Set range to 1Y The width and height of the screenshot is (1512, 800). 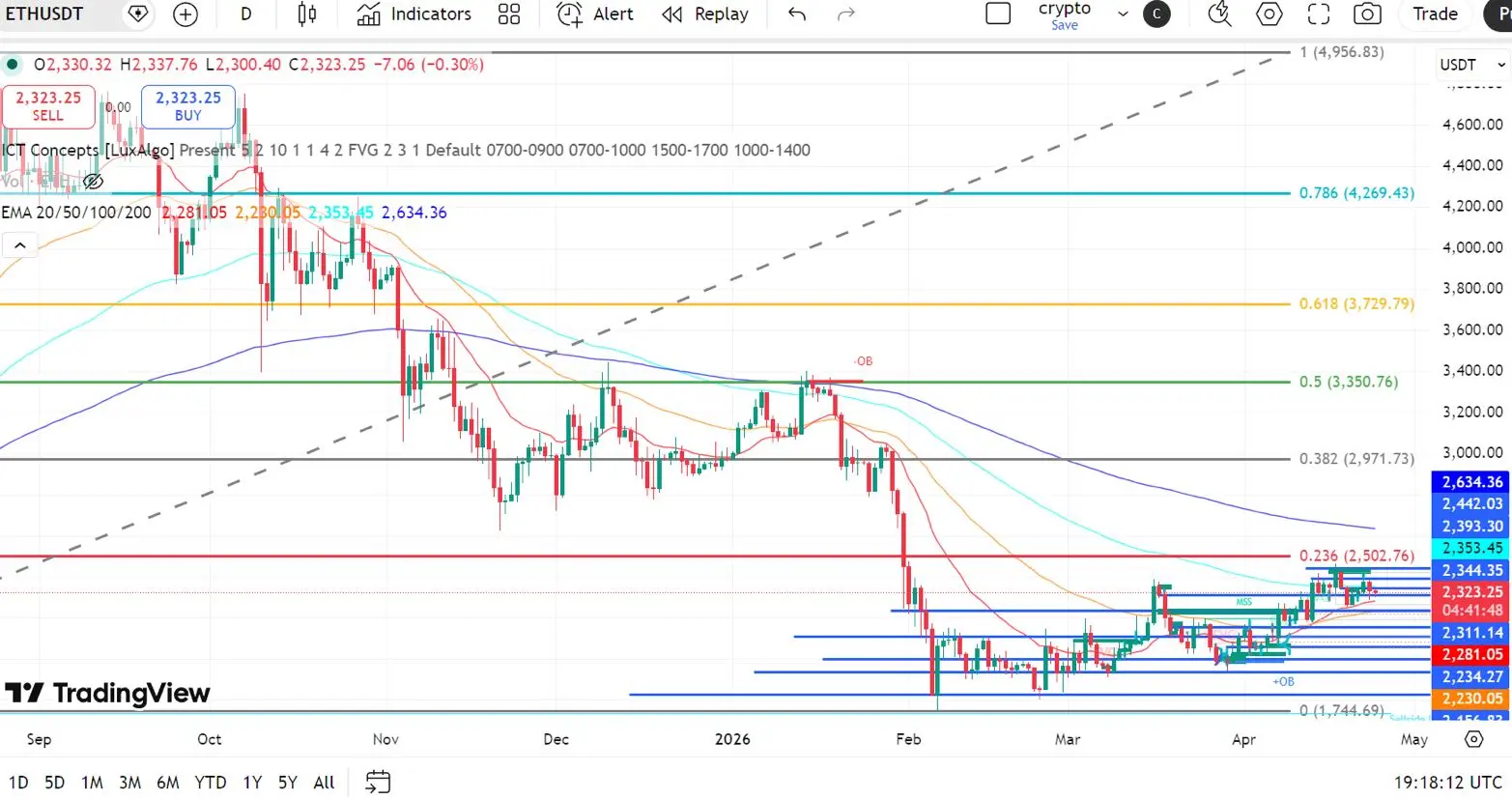click(252, 783)
